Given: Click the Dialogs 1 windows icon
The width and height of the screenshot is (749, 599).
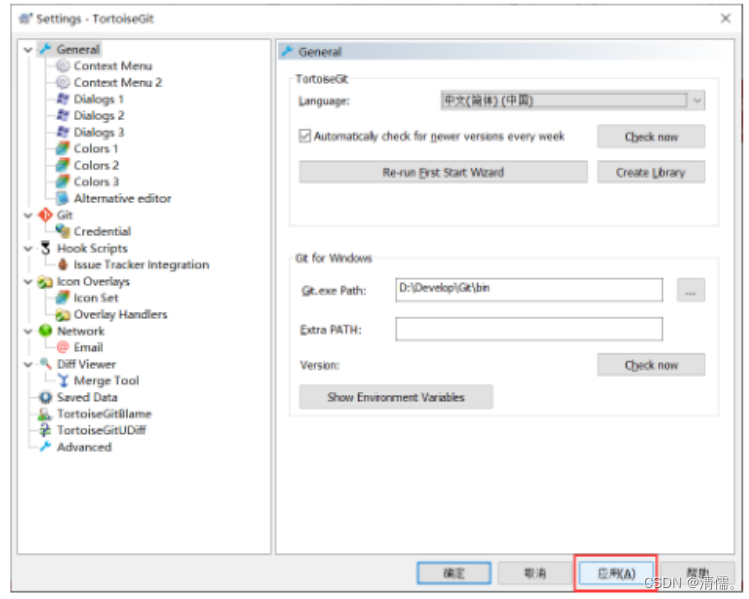Looking at the screenshot, I should pyautogui.click(x=63, y=99).
